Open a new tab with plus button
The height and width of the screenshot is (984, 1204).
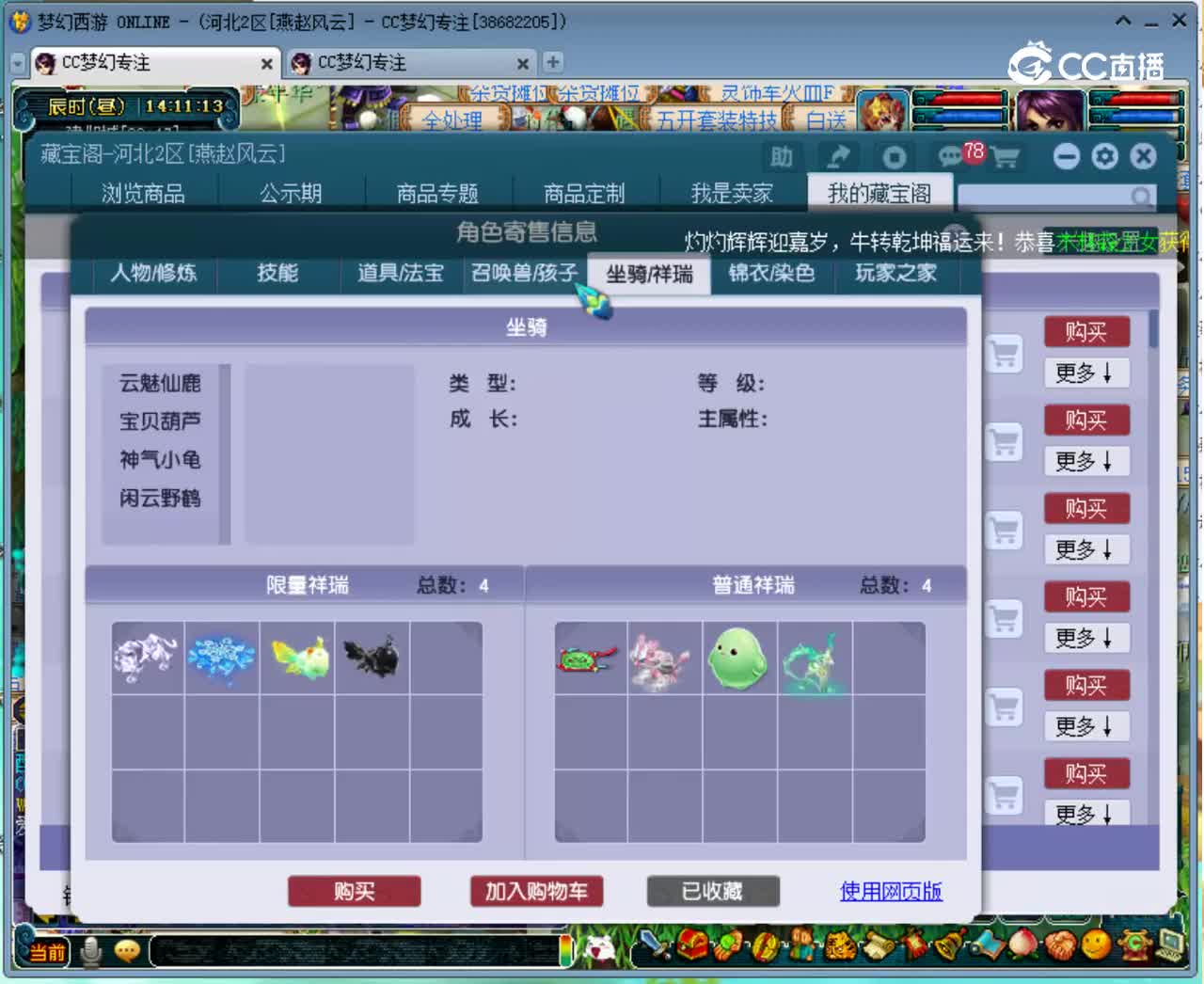point(553,62)
